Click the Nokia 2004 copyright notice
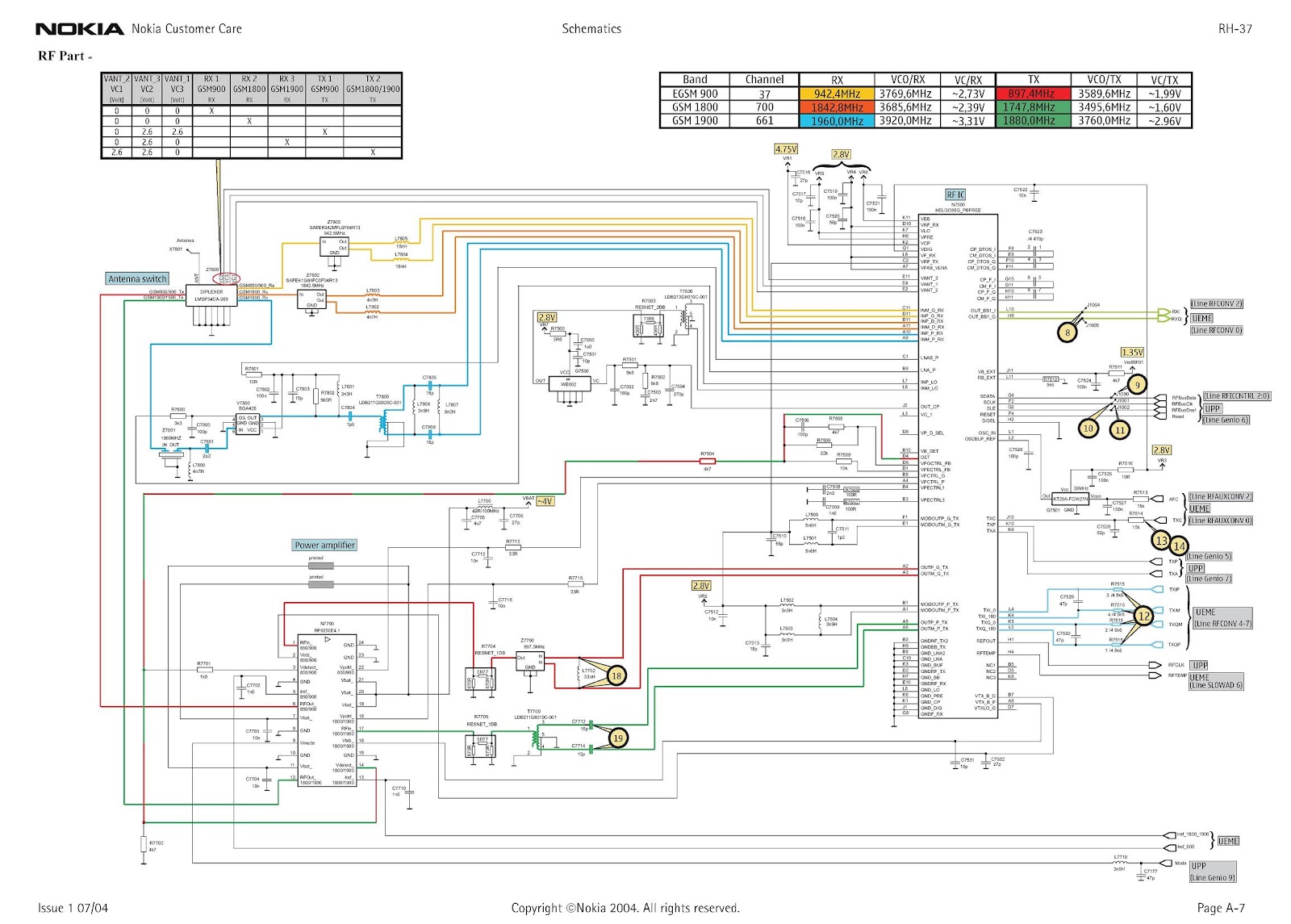 click(x=625, y=908)
